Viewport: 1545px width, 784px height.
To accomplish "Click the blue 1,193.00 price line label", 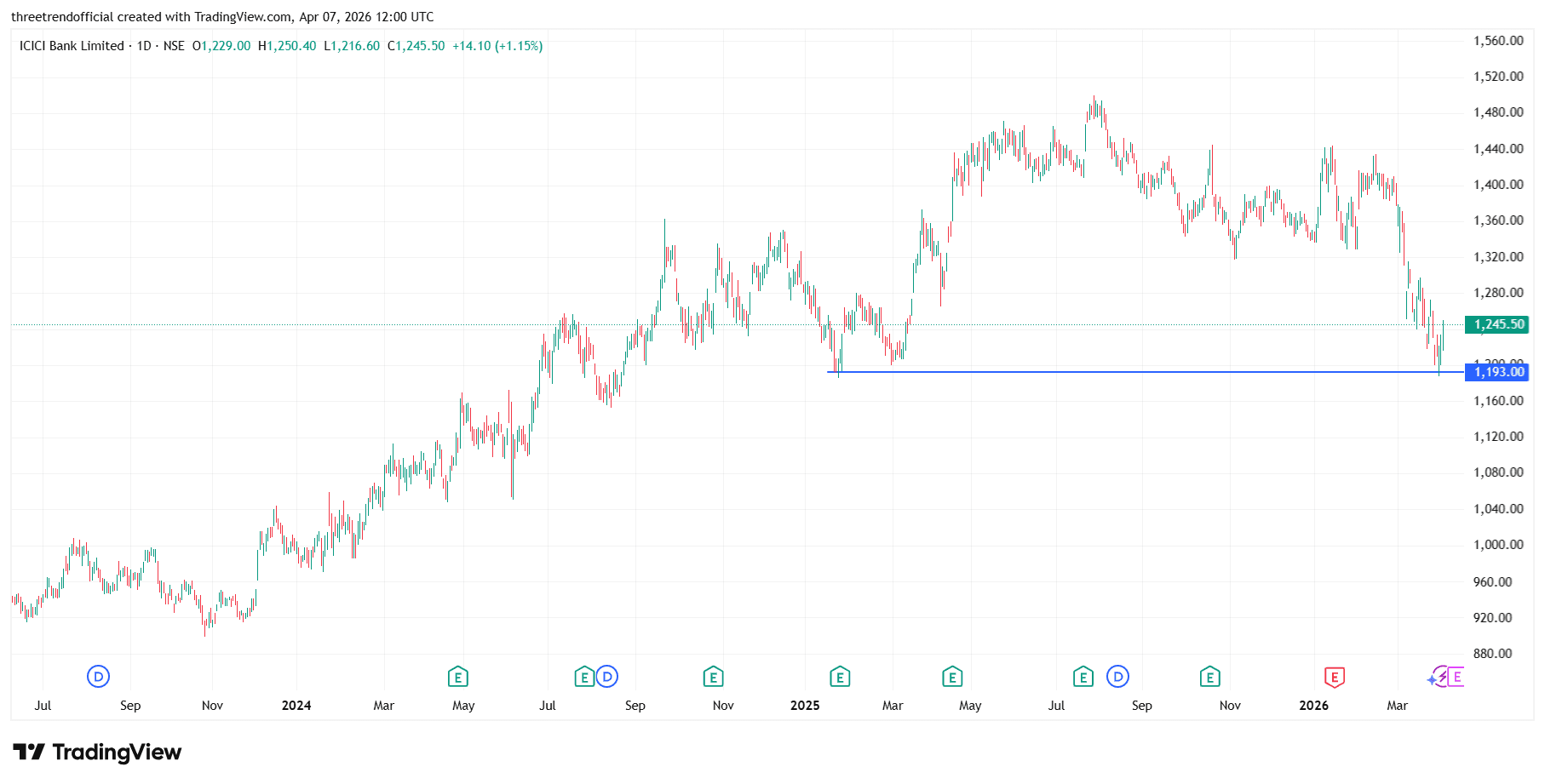I will coord(1496,372).
